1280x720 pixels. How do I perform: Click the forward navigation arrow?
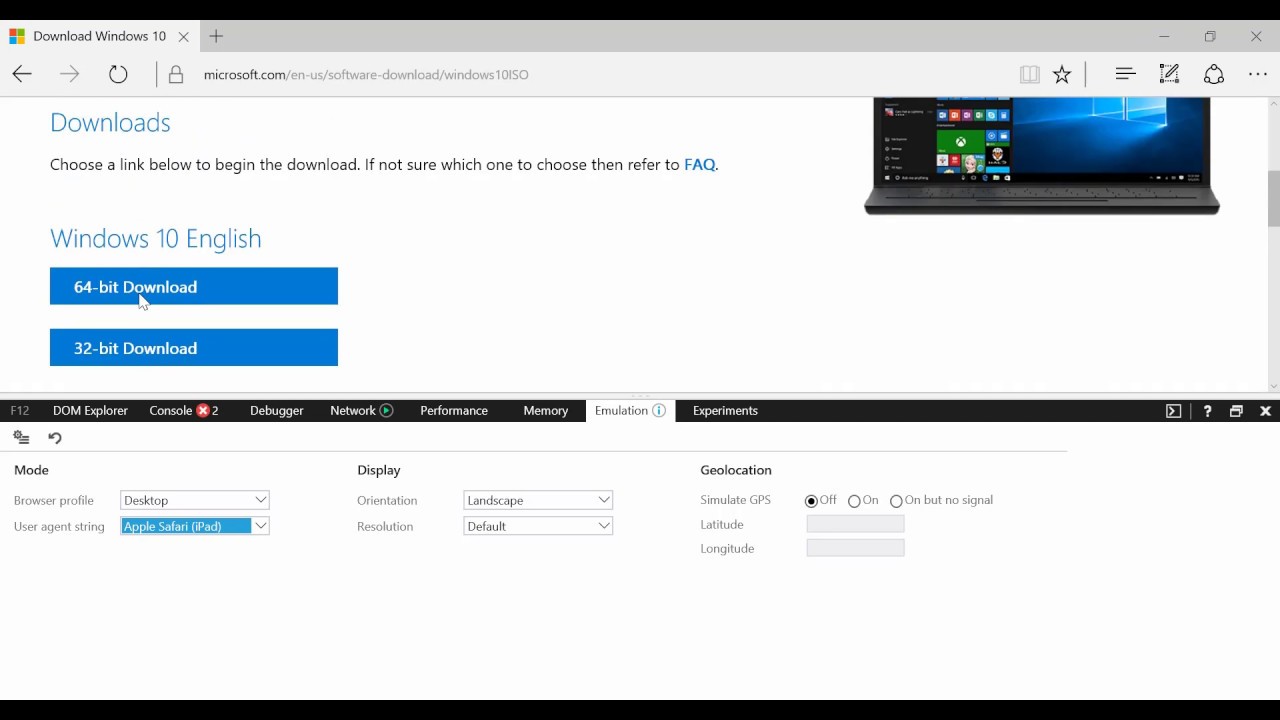tap(69, 74)
